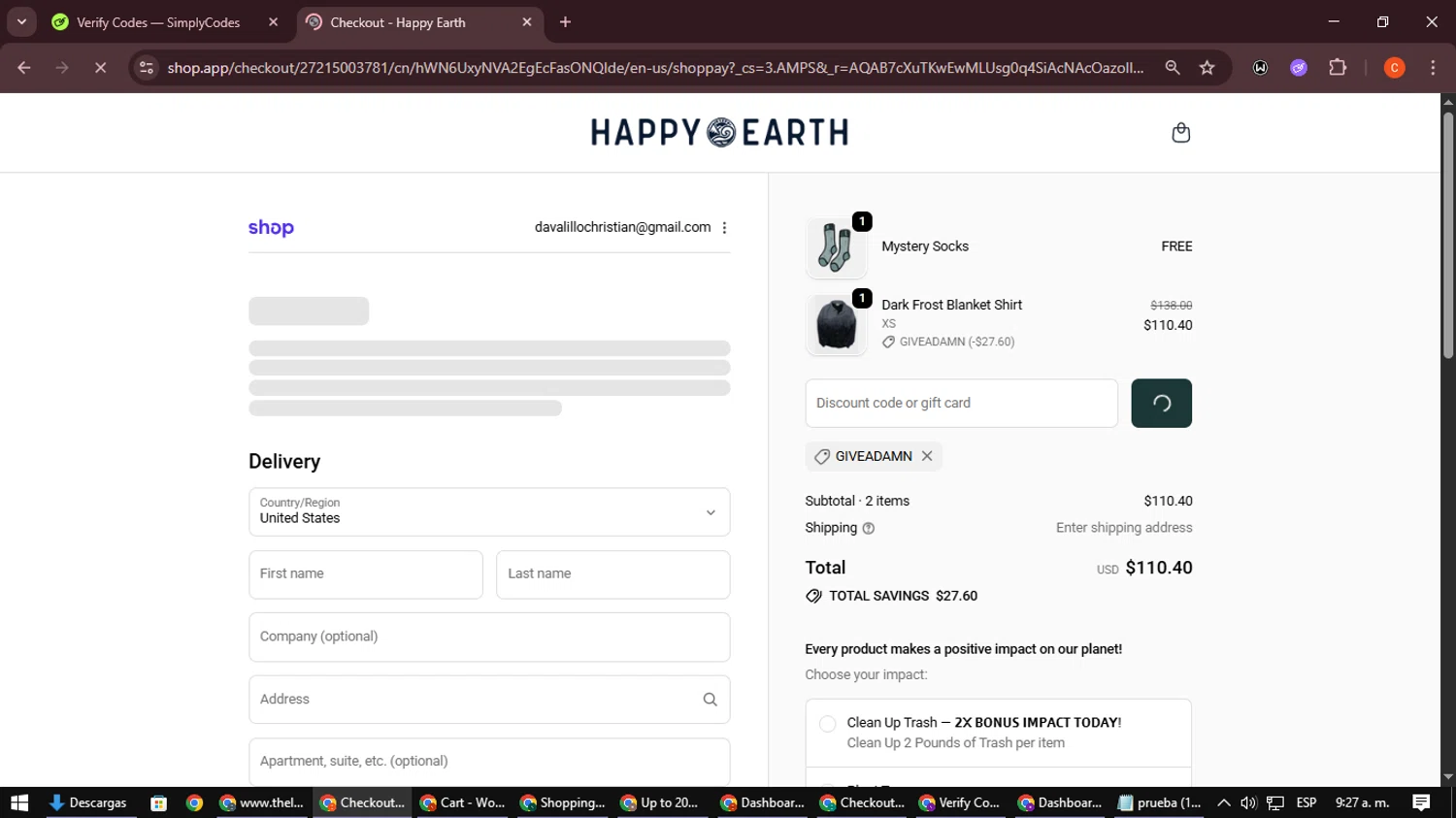Show hidden system tray icons
This screenshot has height=818, width=1456.
(x=1223, y=802)
